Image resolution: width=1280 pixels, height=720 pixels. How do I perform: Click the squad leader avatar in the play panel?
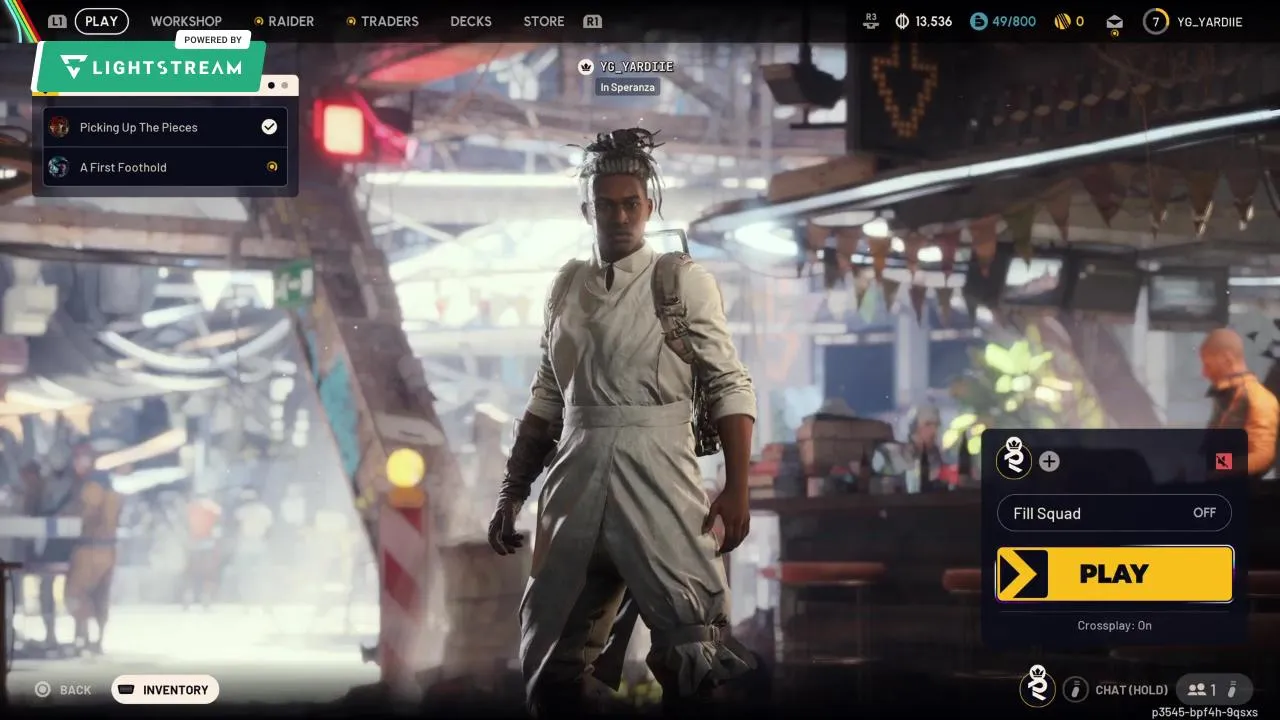tap(1014, 459)
